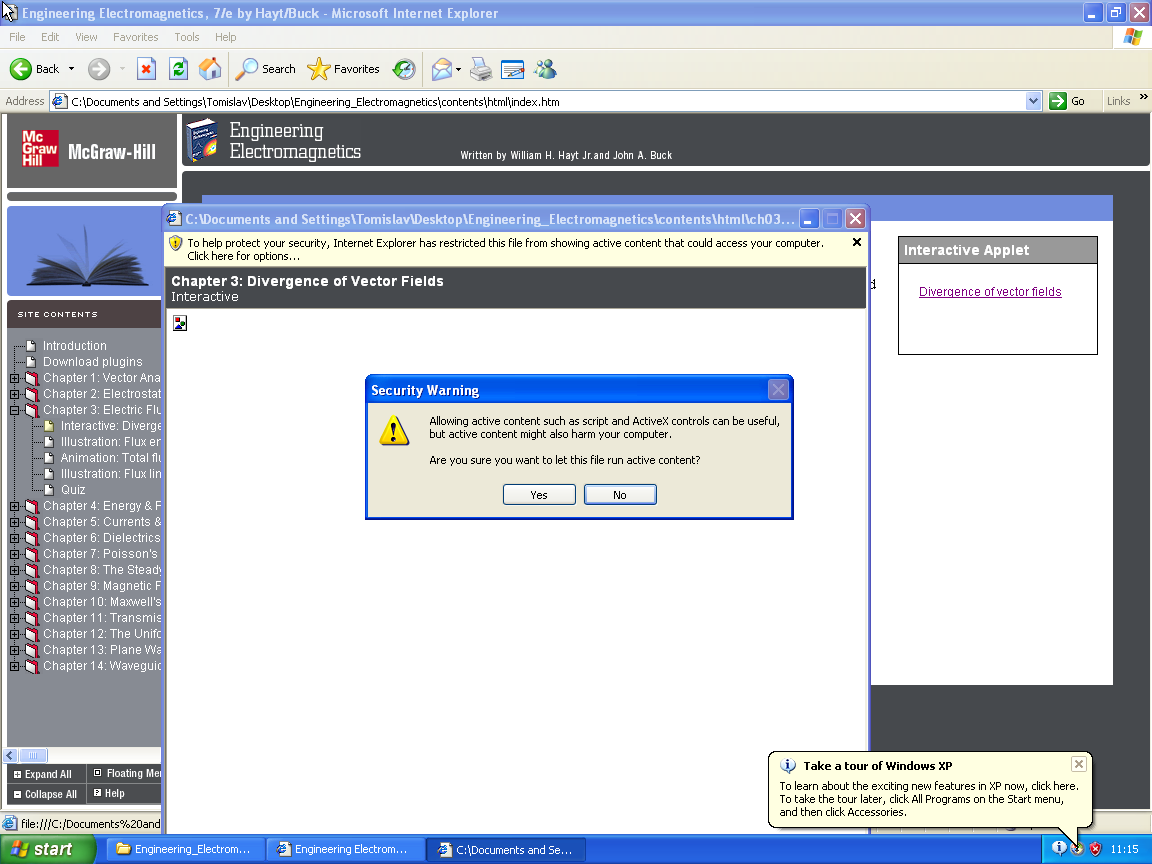Open the address bar dropdown arrow
Screen dimensions: 1152x864
[1033, 101]
